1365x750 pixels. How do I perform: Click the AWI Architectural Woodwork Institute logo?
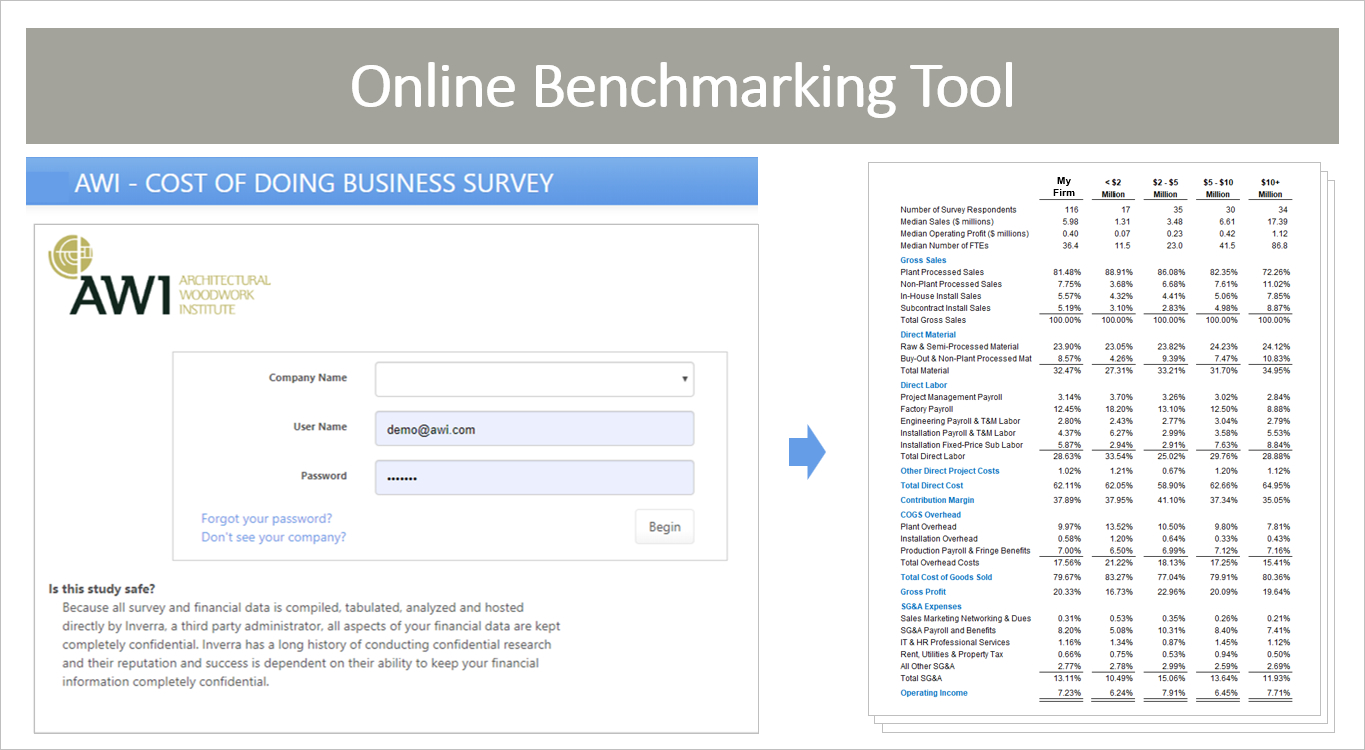pyautogui.click(x=160, y=276)
